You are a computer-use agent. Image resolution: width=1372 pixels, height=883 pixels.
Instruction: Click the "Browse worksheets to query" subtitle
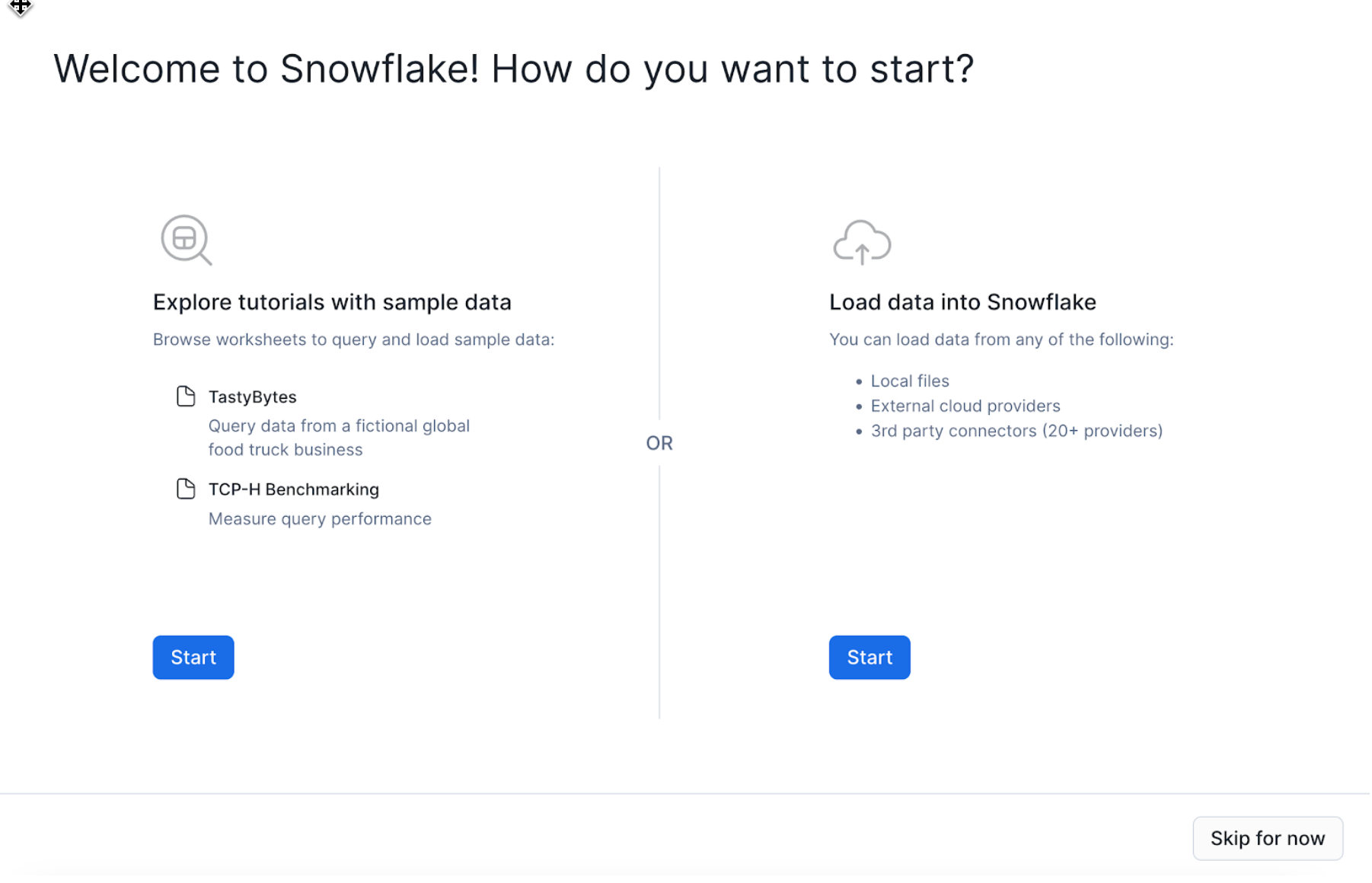[x=353, y=339]
